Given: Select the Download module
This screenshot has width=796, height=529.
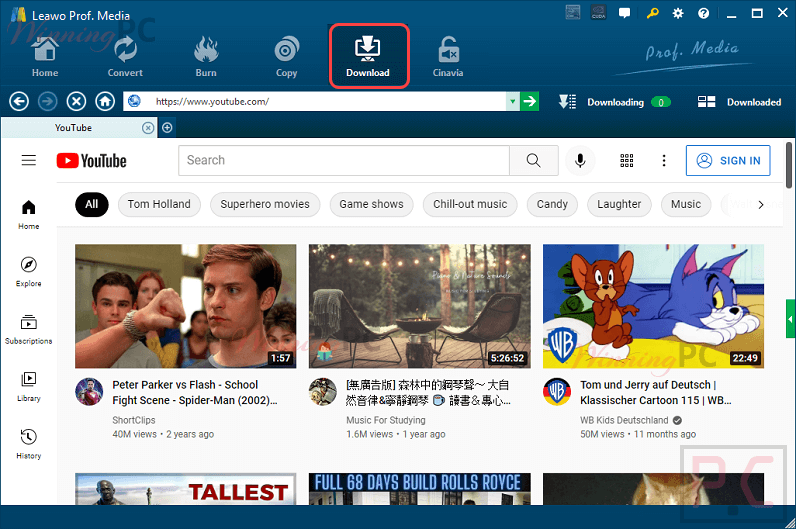Looking at the screenshot, I should coord(368,56).
